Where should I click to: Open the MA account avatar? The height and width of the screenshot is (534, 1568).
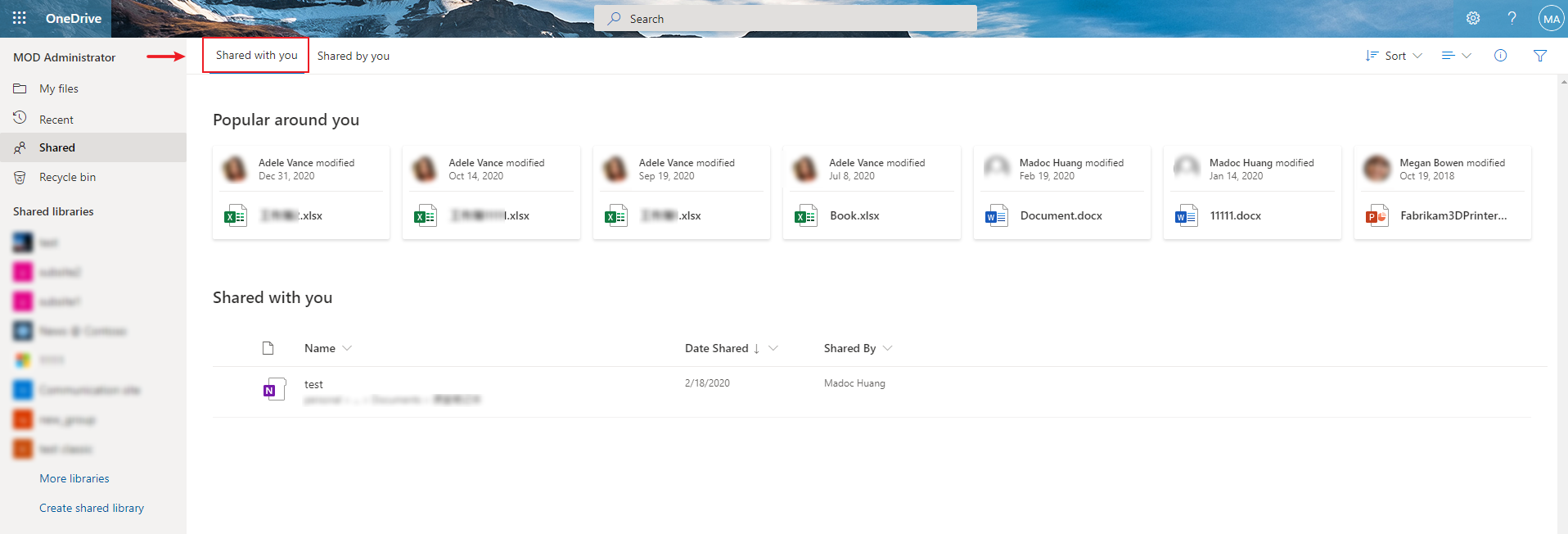1551,18
